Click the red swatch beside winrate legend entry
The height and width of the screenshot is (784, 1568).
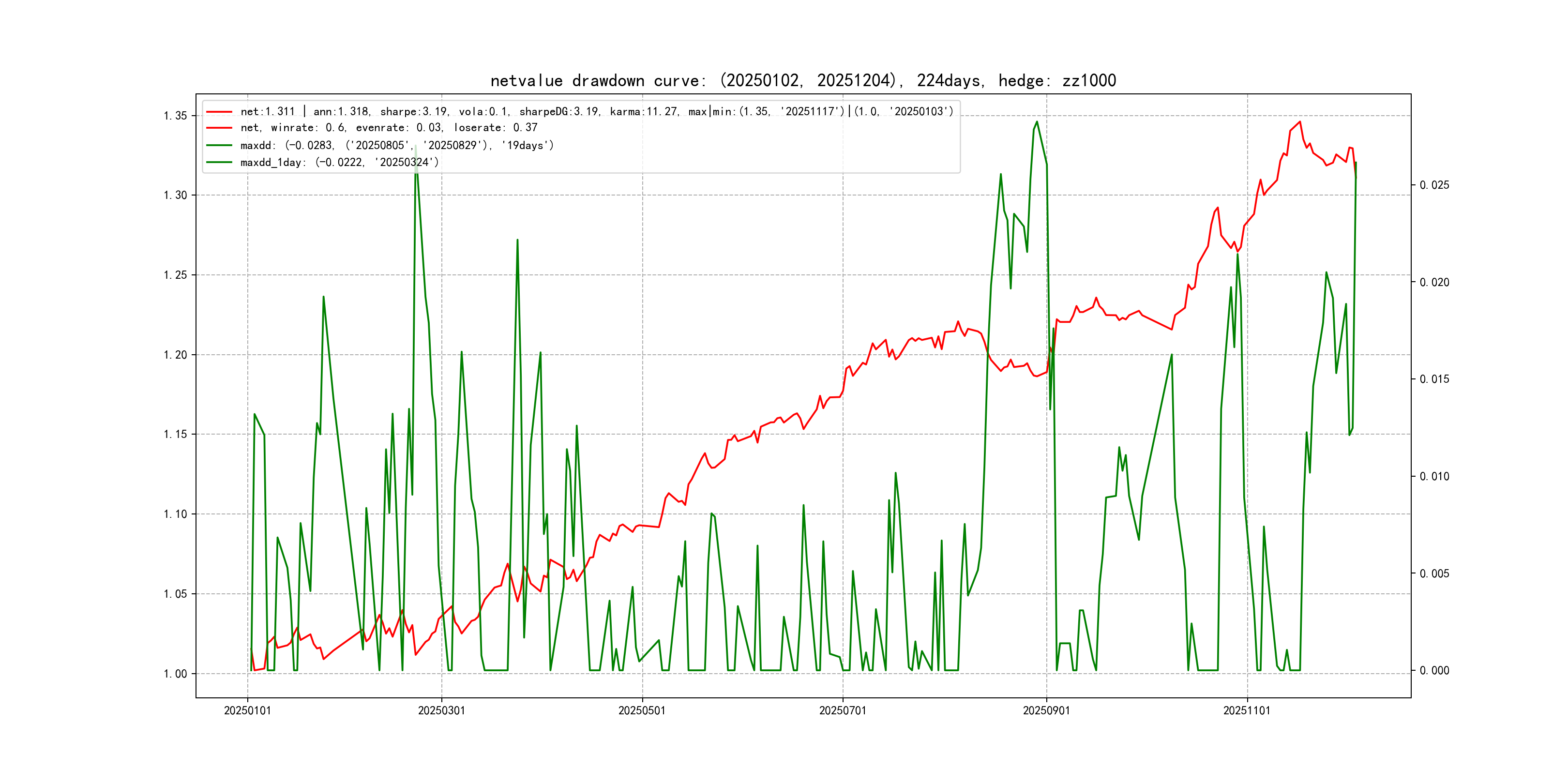click(x=219, y=128)
